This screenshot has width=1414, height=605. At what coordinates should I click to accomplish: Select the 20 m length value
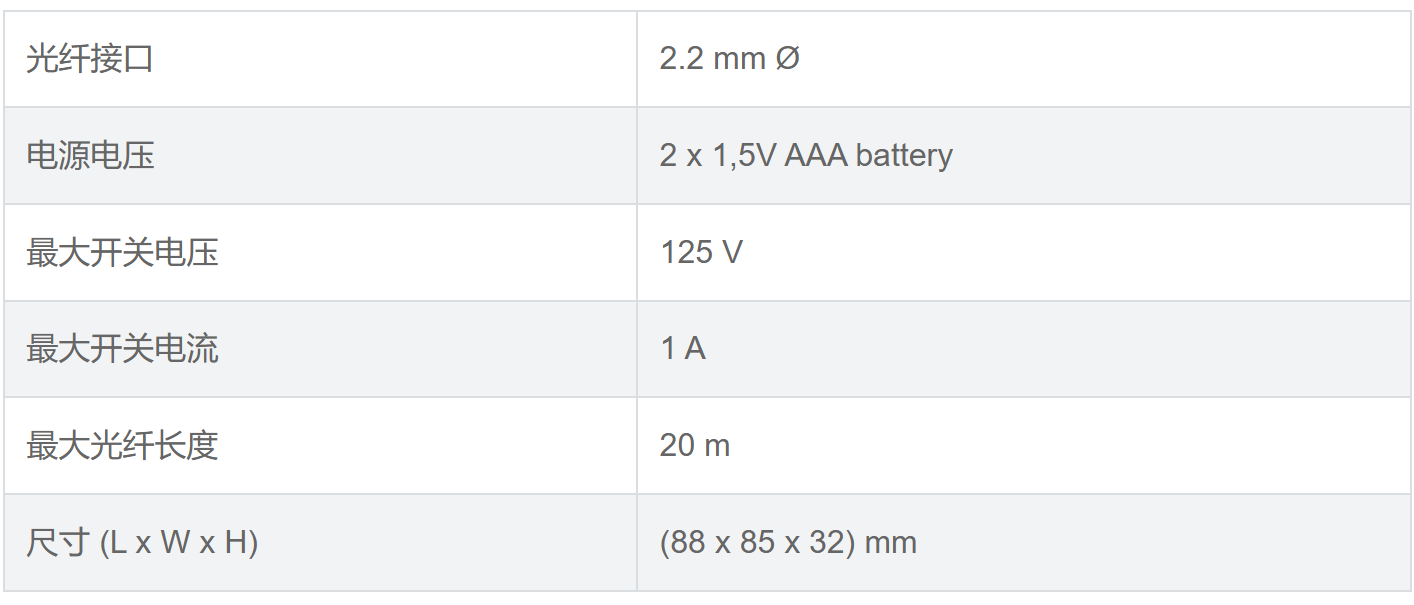tap(694, 446)
